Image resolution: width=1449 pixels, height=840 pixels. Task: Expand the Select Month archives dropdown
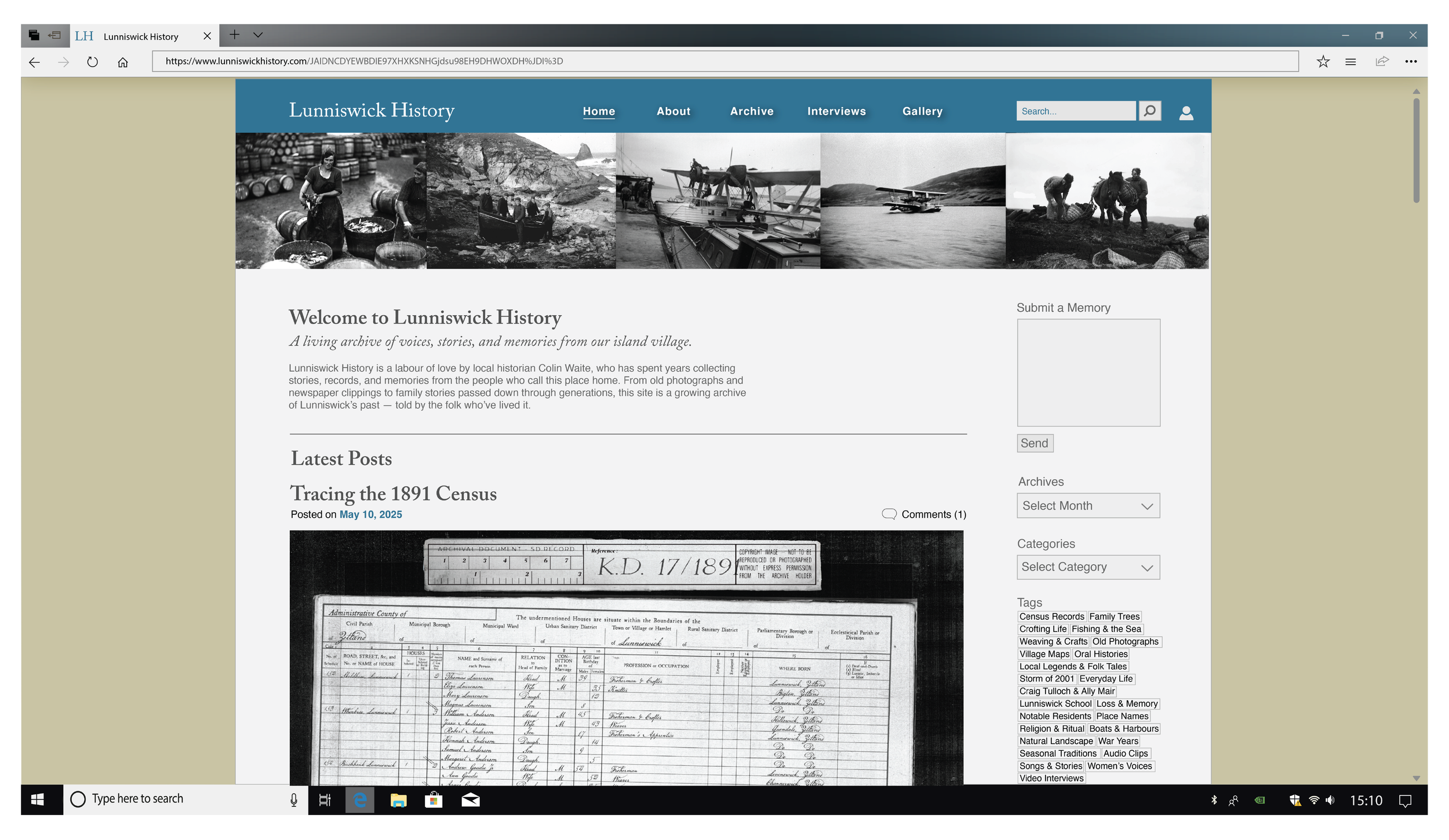point(1088,506)
